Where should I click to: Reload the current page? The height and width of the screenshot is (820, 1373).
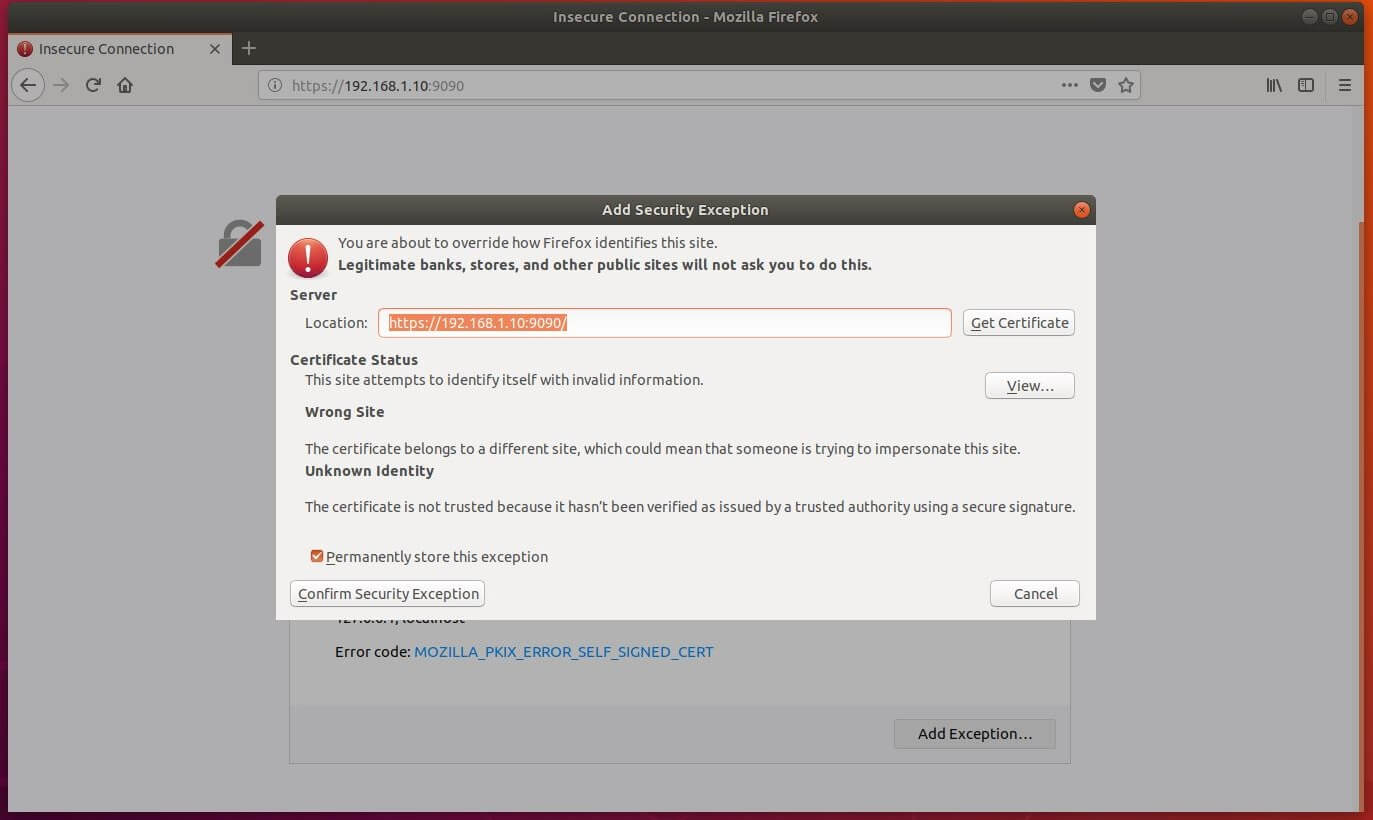(x=93, y=85)
